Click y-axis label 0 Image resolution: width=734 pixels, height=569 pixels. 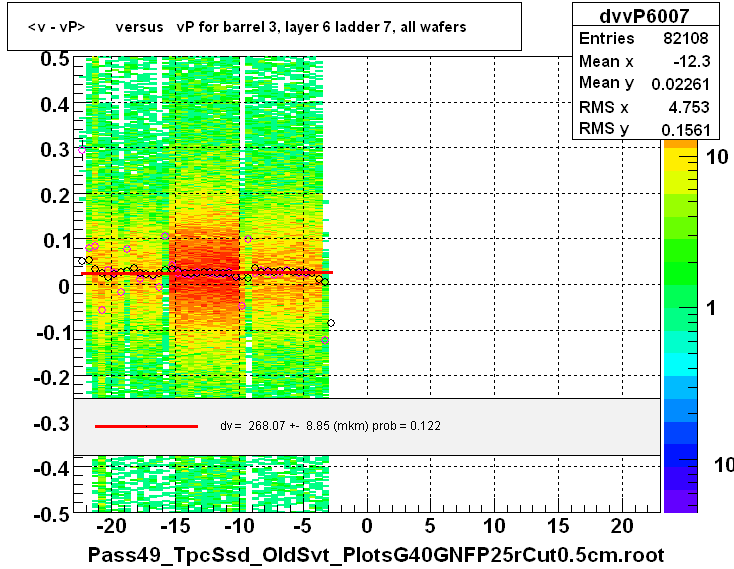(64, 286)
